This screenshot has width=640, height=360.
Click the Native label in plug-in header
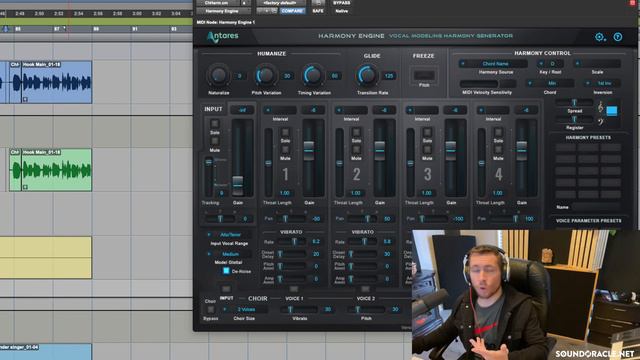[341, 11]
